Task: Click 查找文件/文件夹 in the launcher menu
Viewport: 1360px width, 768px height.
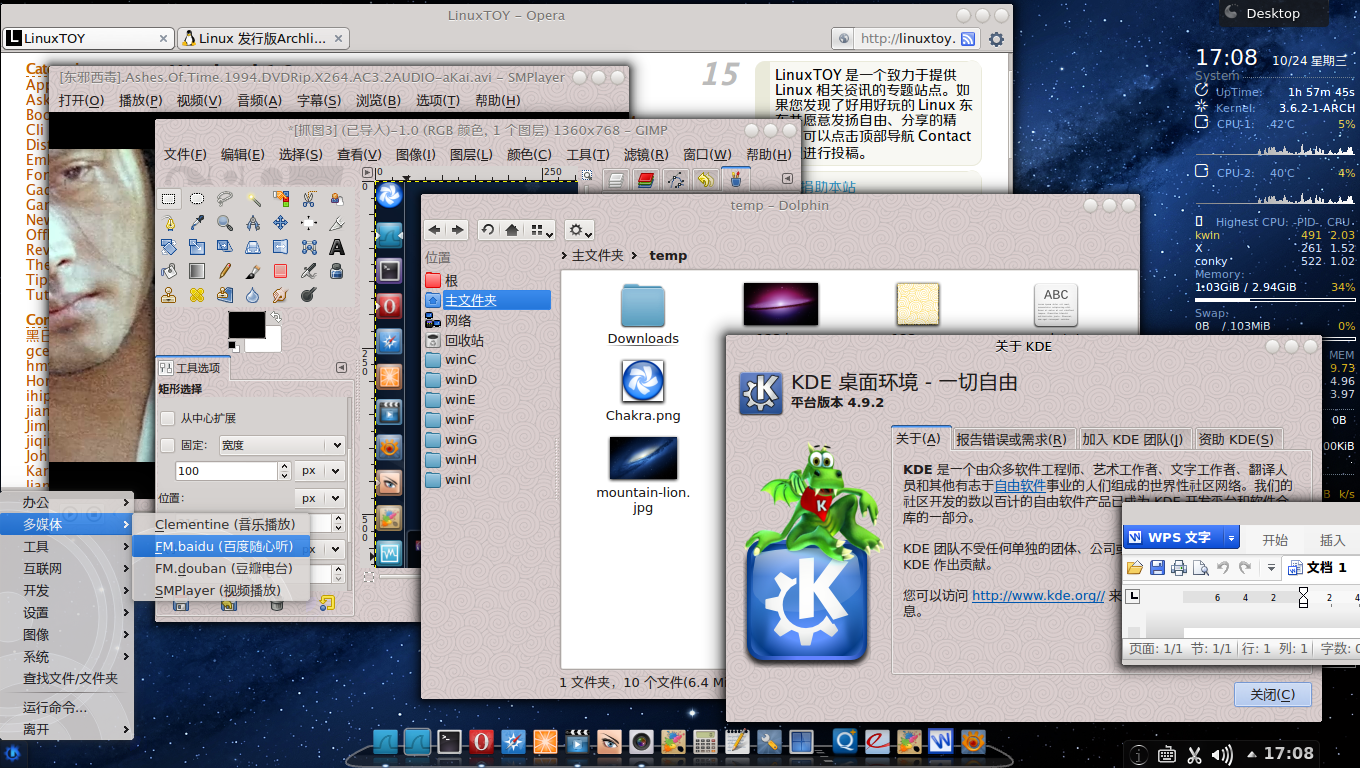Action: click(x=67, y=678)
